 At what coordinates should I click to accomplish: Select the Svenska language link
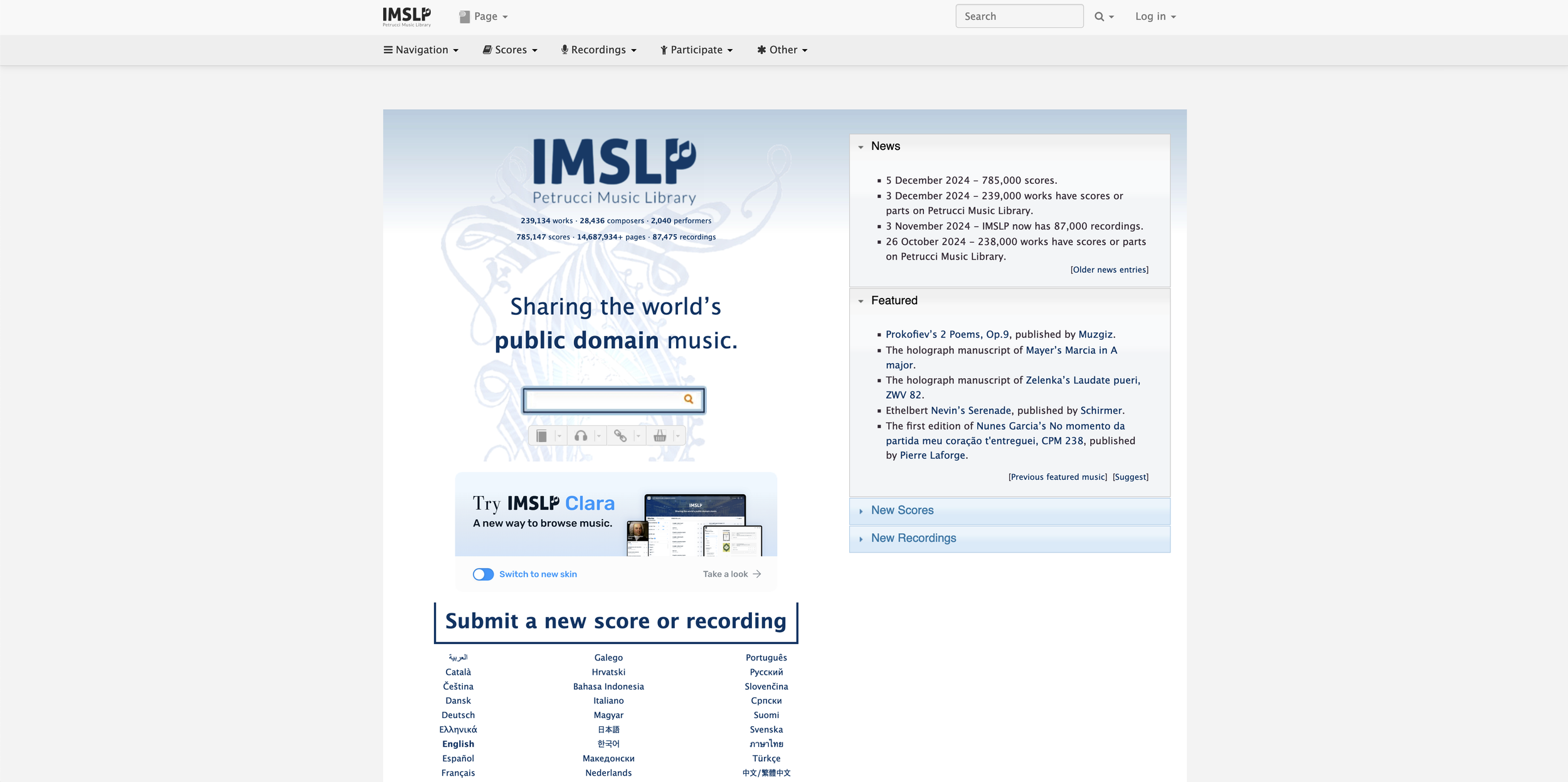coord(766,729)
